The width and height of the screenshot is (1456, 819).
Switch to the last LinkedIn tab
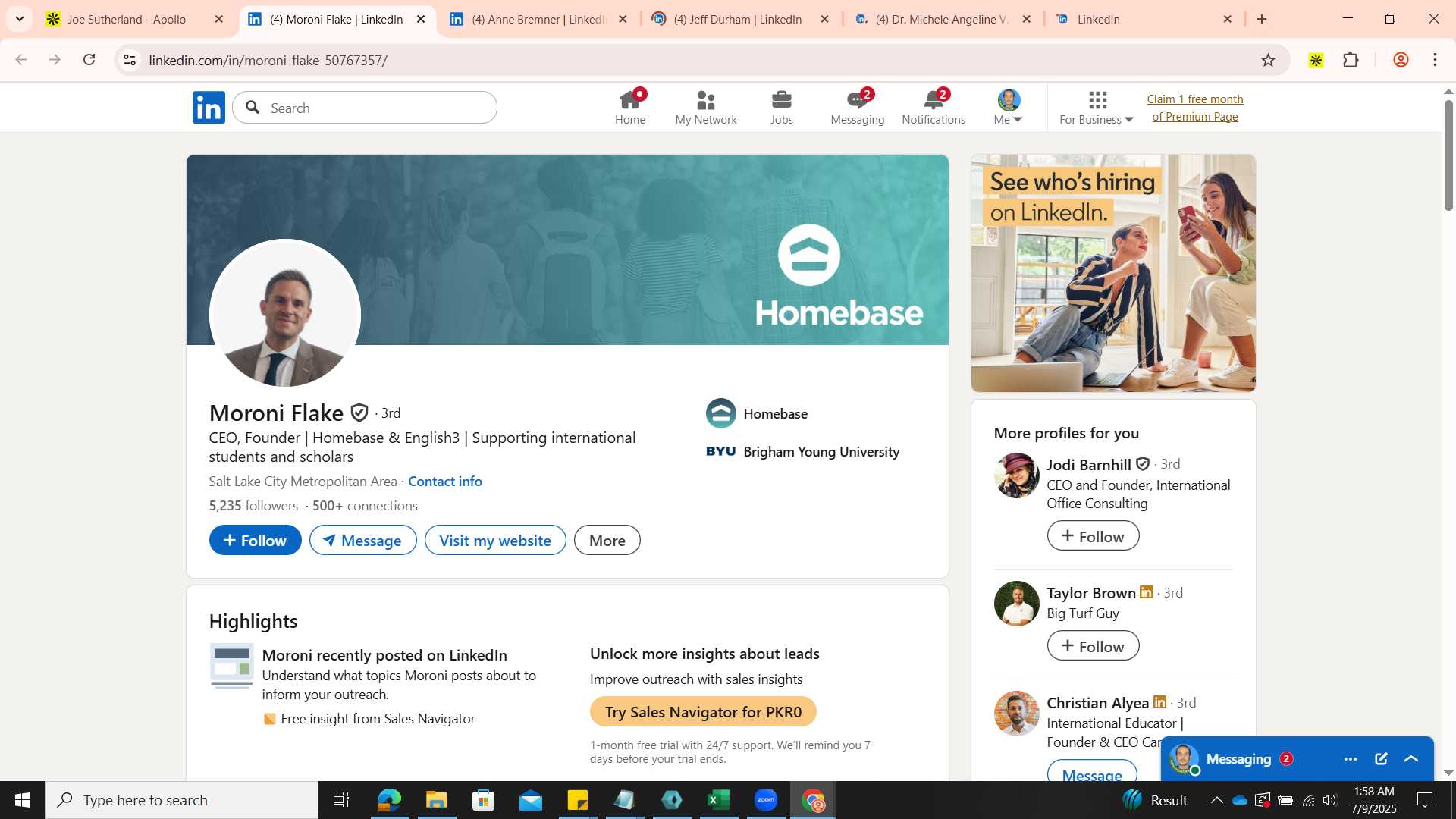pyautogui.click(x=1144, y=19)
